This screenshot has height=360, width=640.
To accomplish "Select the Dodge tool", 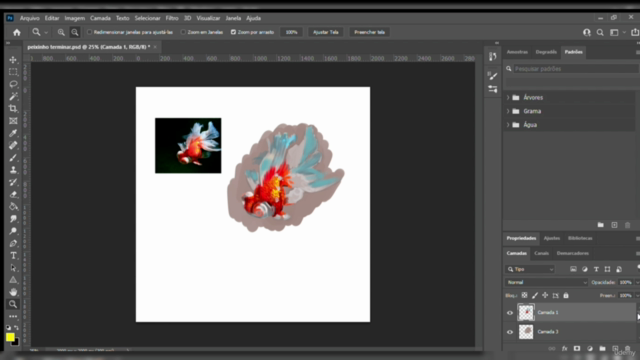I will pyautogui.click(x=13, y=231).
